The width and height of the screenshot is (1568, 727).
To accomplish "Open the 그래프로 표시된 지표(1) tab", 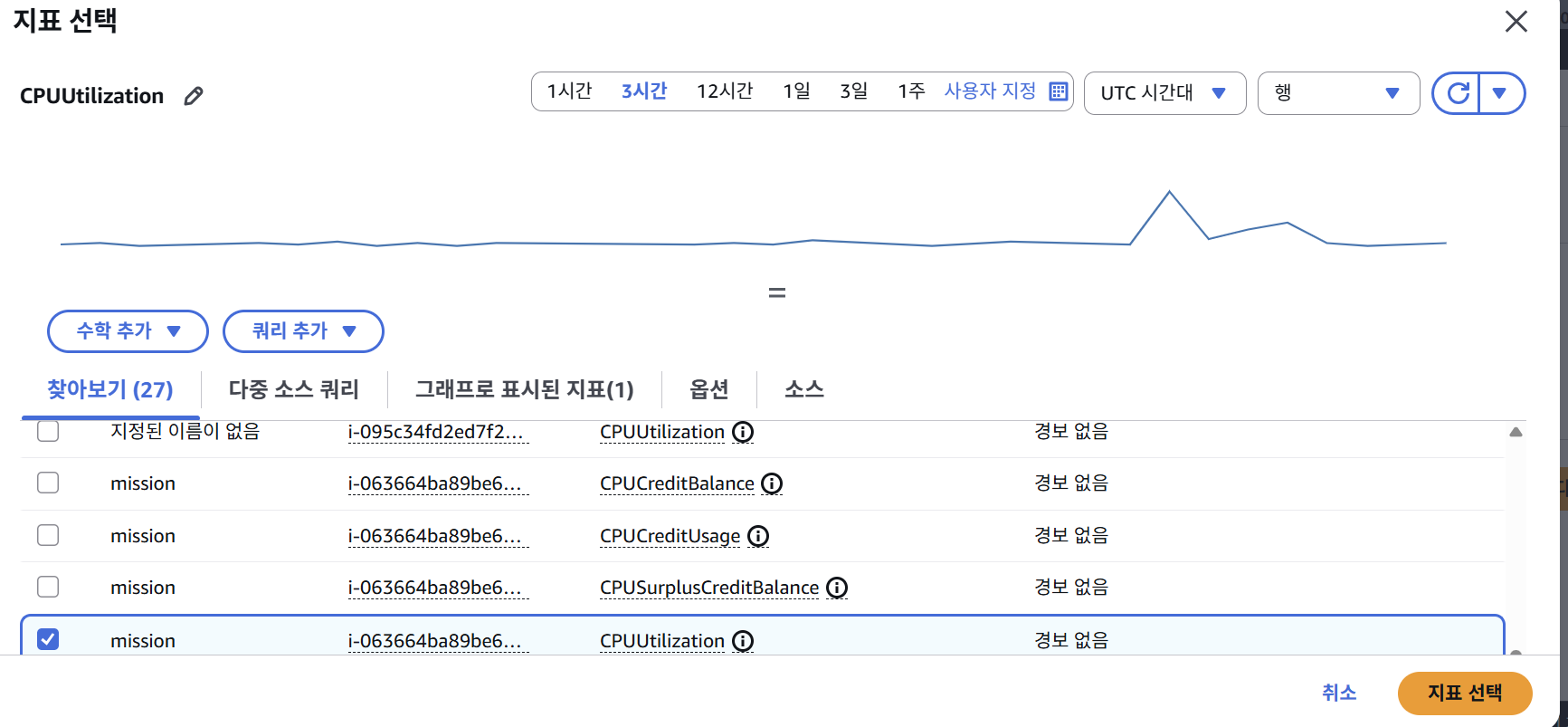I will pyautogui.click(x=524, y=390).
